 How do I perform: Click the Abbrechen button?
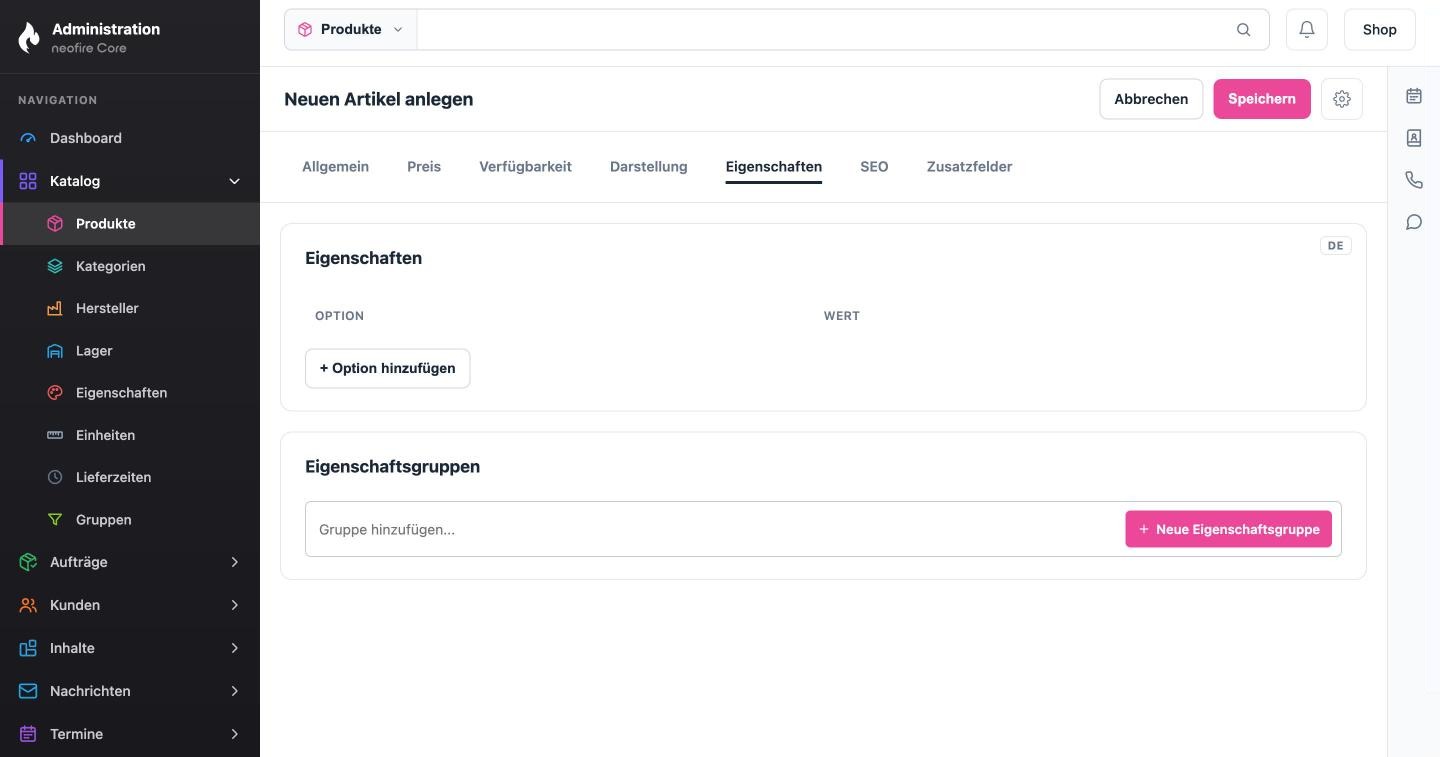[1151, 99]
